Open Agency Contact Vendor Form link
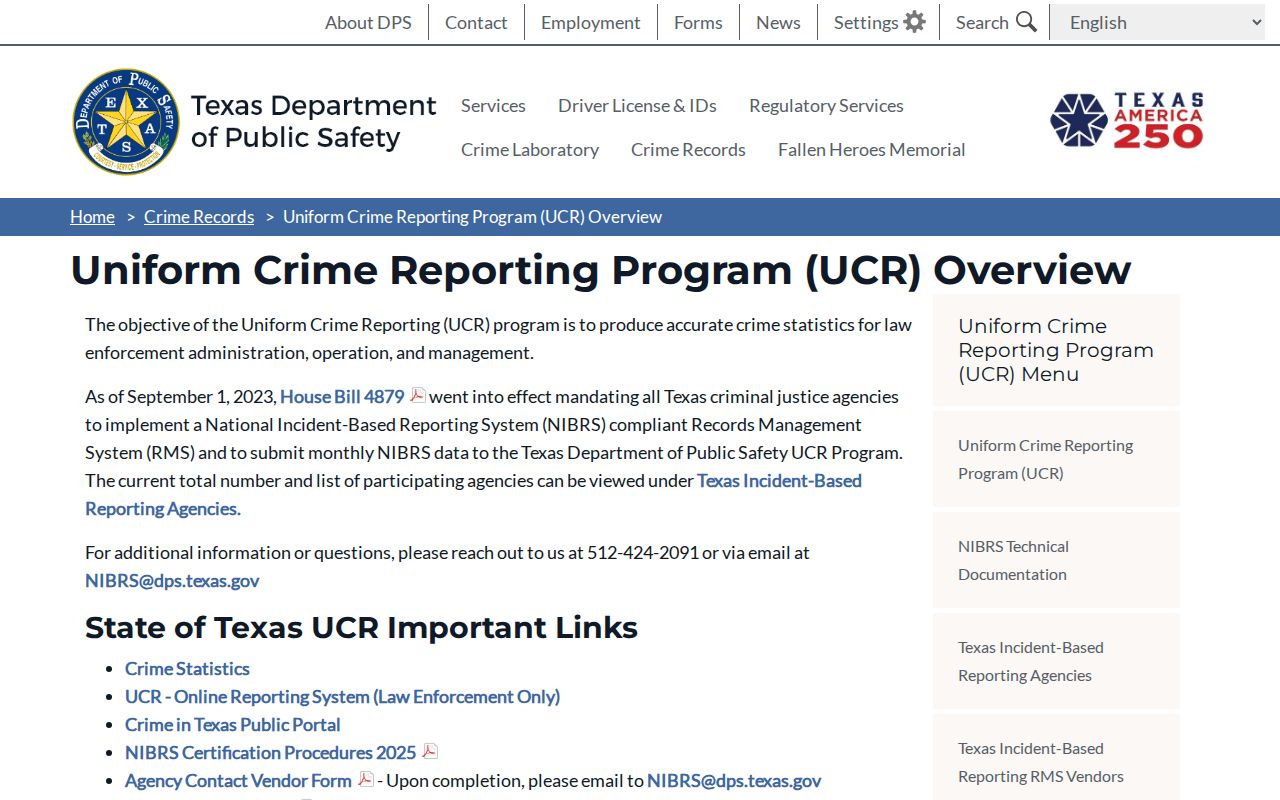The height and width of the screenshot is (800, 1280). [x=238, y=780]
